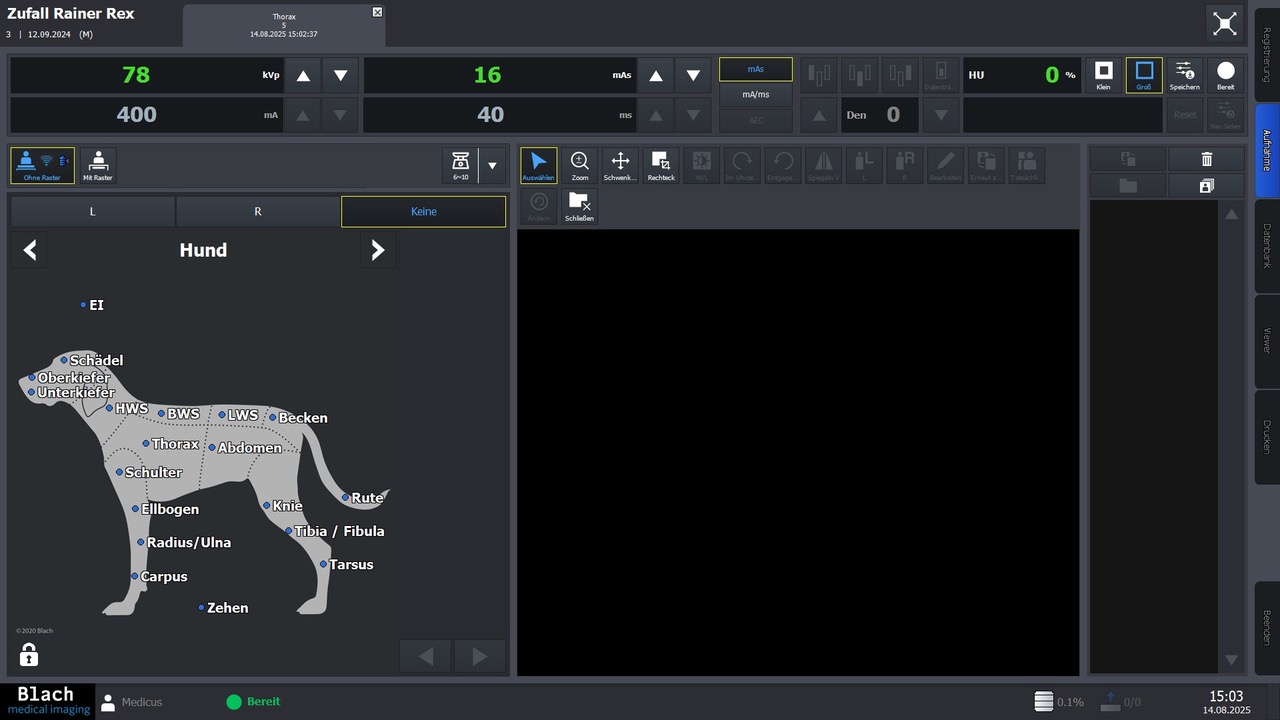
Task: Switch focal spot to Klein
Action: tap(1103, 75)
